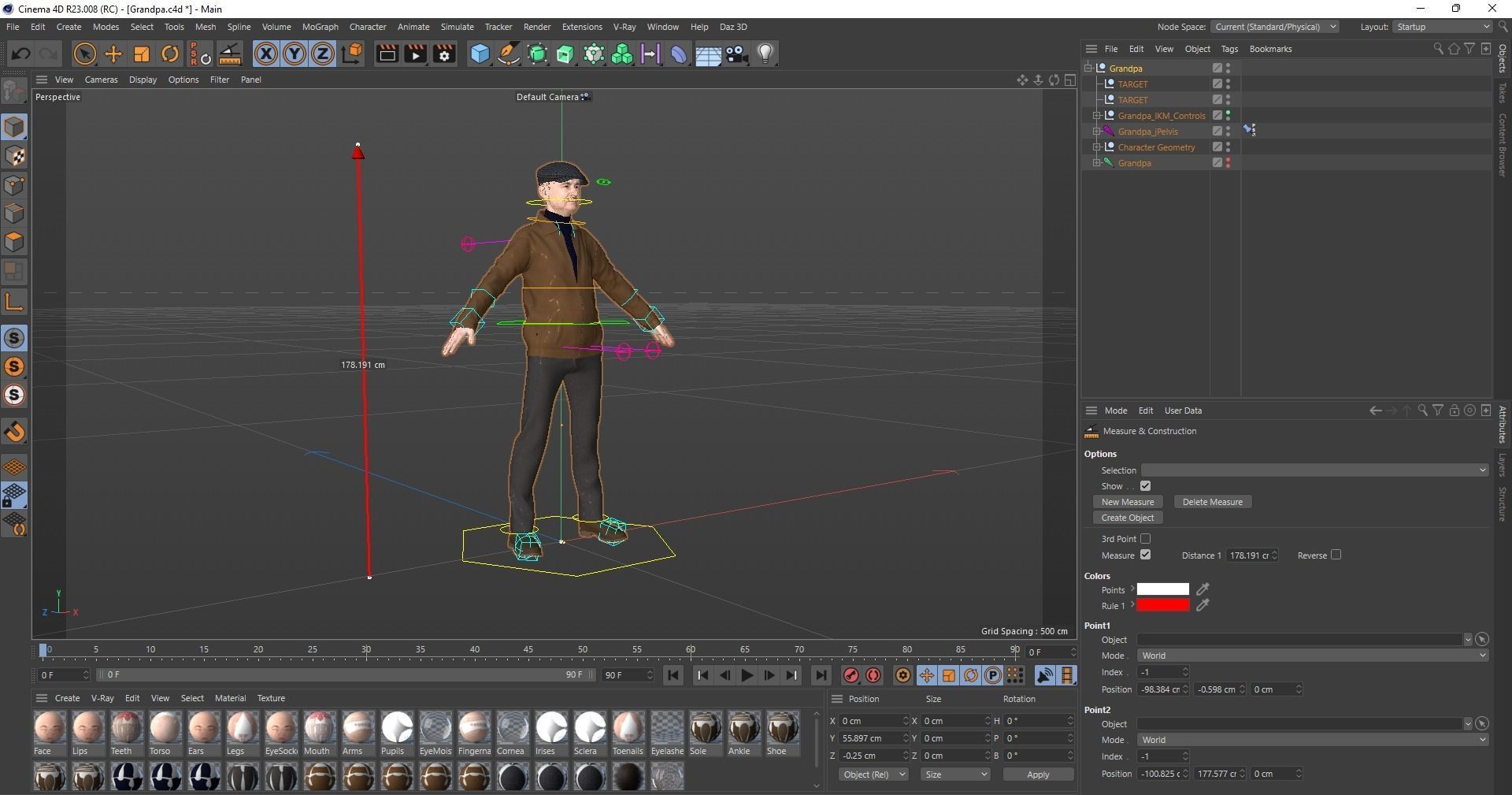Click the white Points color swatch
Viewport: 1512px width, 795px height.
tap(1162, 589)
